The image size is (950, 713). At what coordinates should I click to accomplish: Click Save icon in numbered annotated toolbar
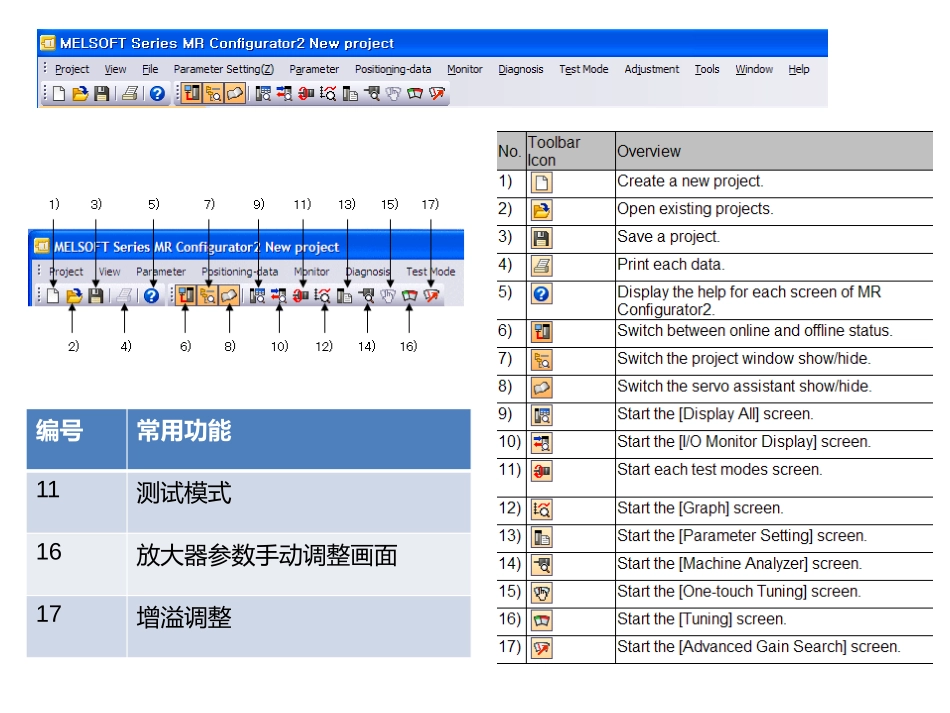point(95,296)
